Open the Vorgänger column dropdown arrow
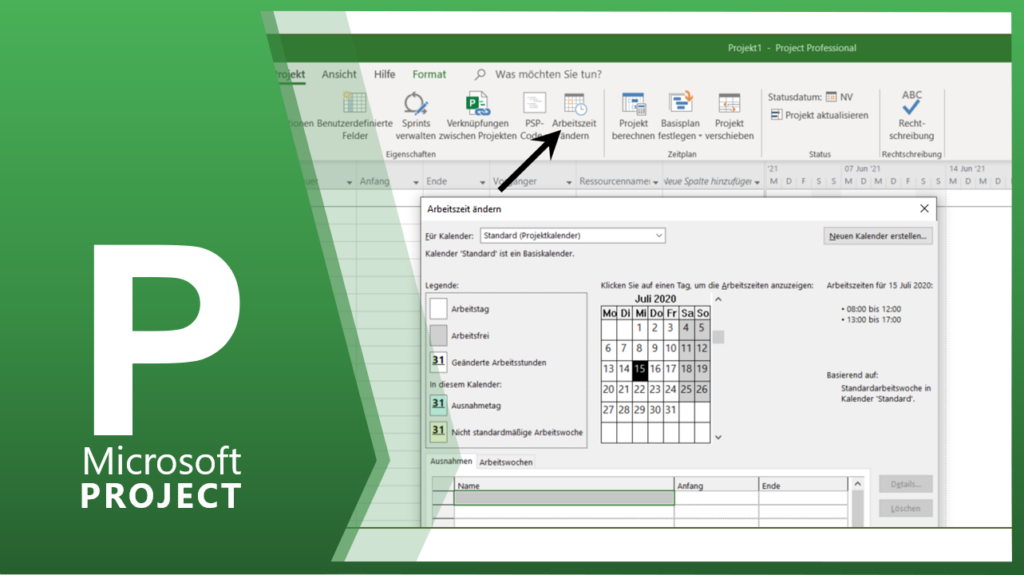1024x575 pixels. [568, 182]
